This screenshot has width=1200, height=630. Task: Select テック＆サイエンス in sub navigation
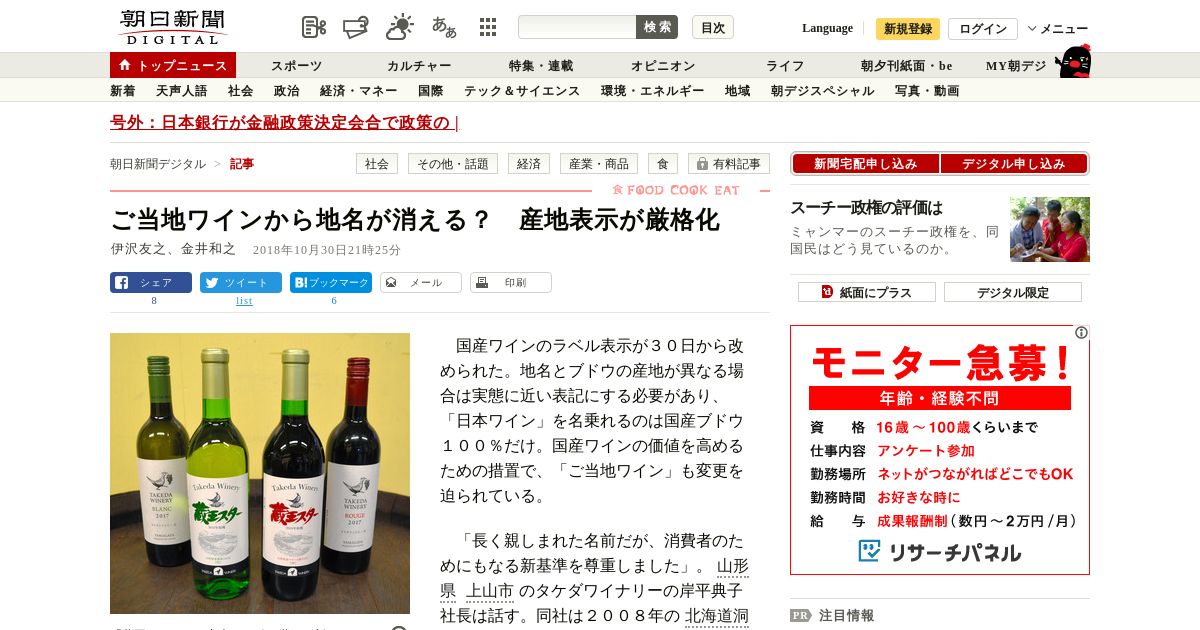[x=522, y=91]
